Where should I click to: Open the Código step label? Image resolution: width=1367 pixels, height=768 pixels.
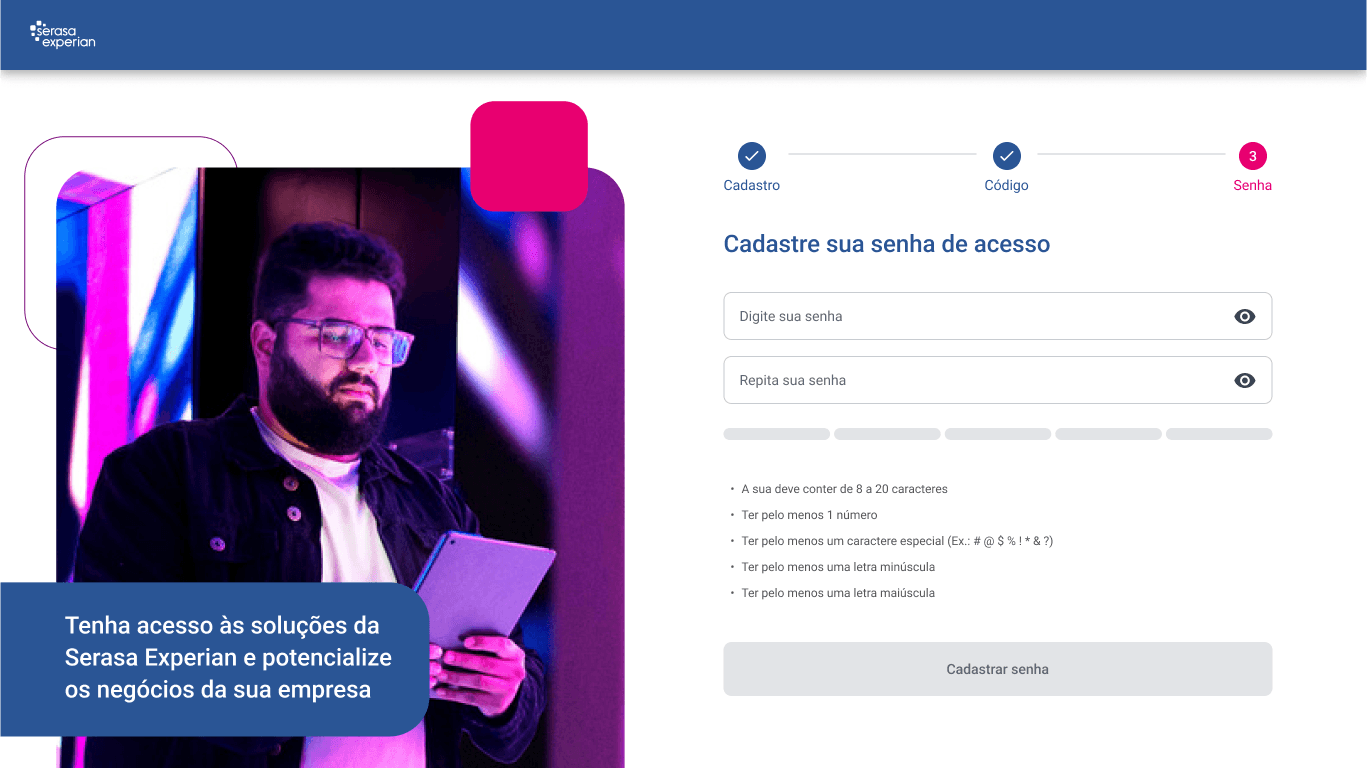(1006, 186)
